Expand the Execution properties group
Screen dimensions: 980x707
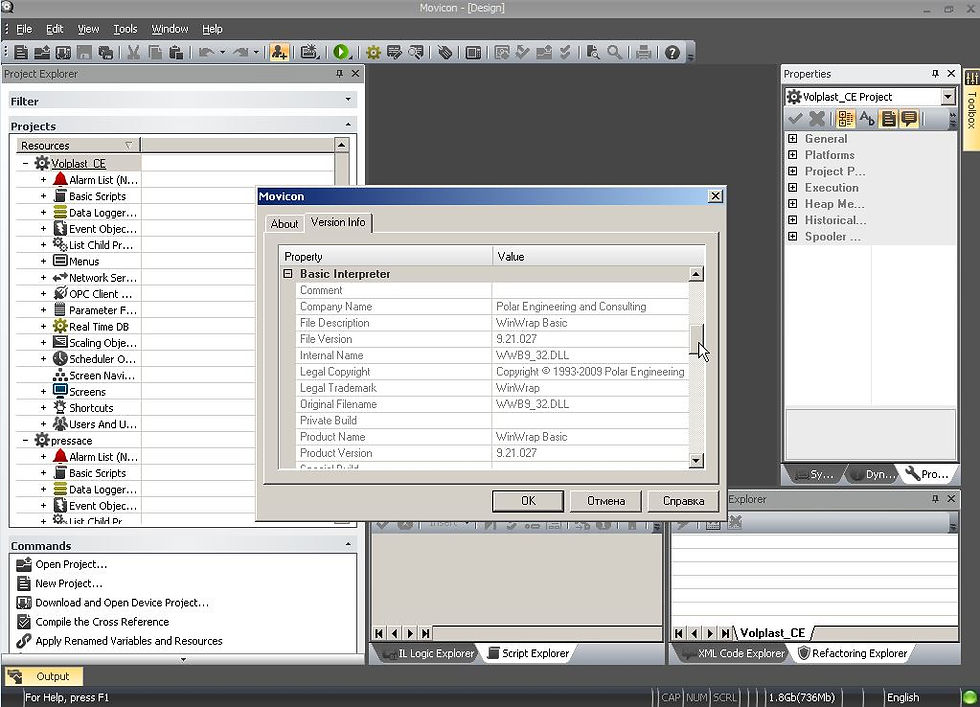[x=792, y=188]
